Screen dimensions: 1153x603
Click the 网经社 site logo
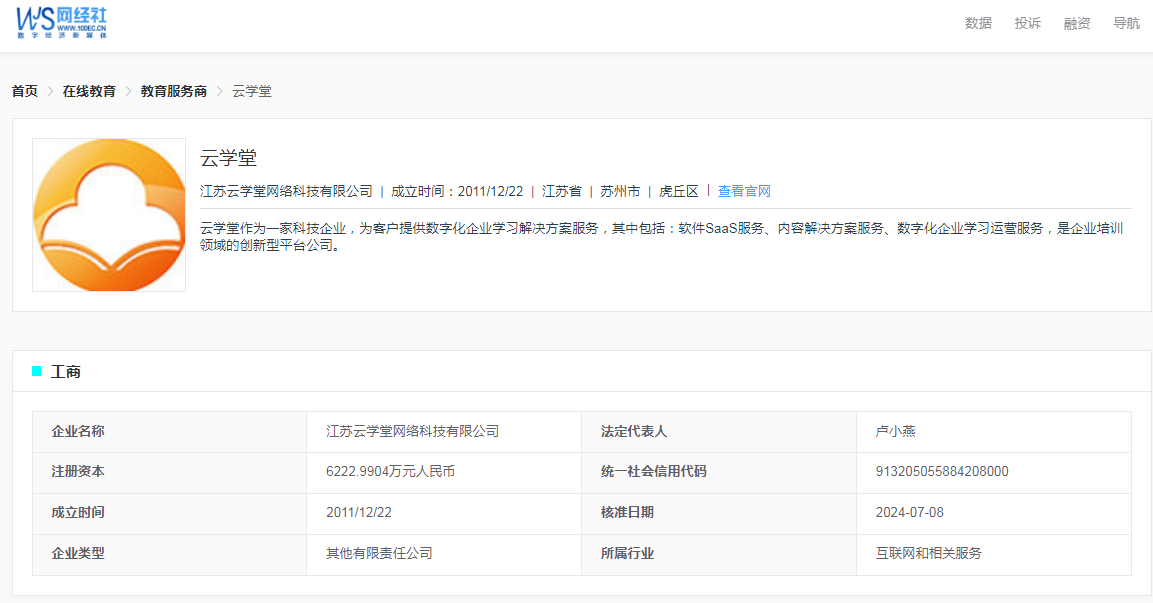point(62,24)
